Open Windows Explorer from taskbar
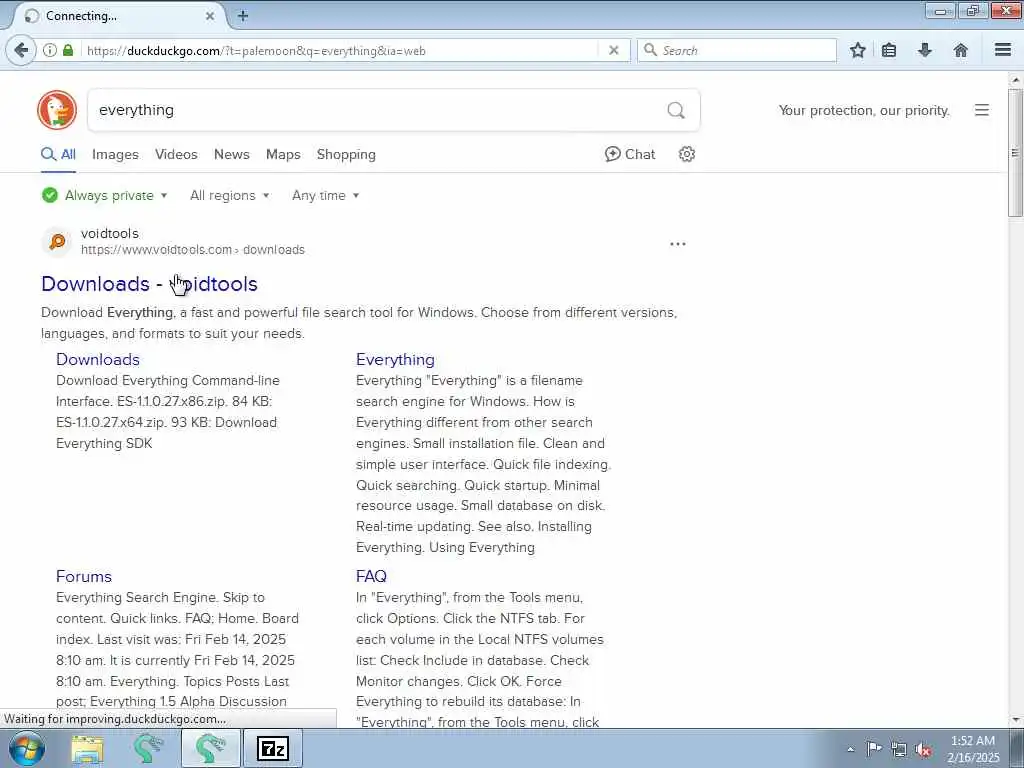The width and height of the screenshot is (1024, 768). 87,748
